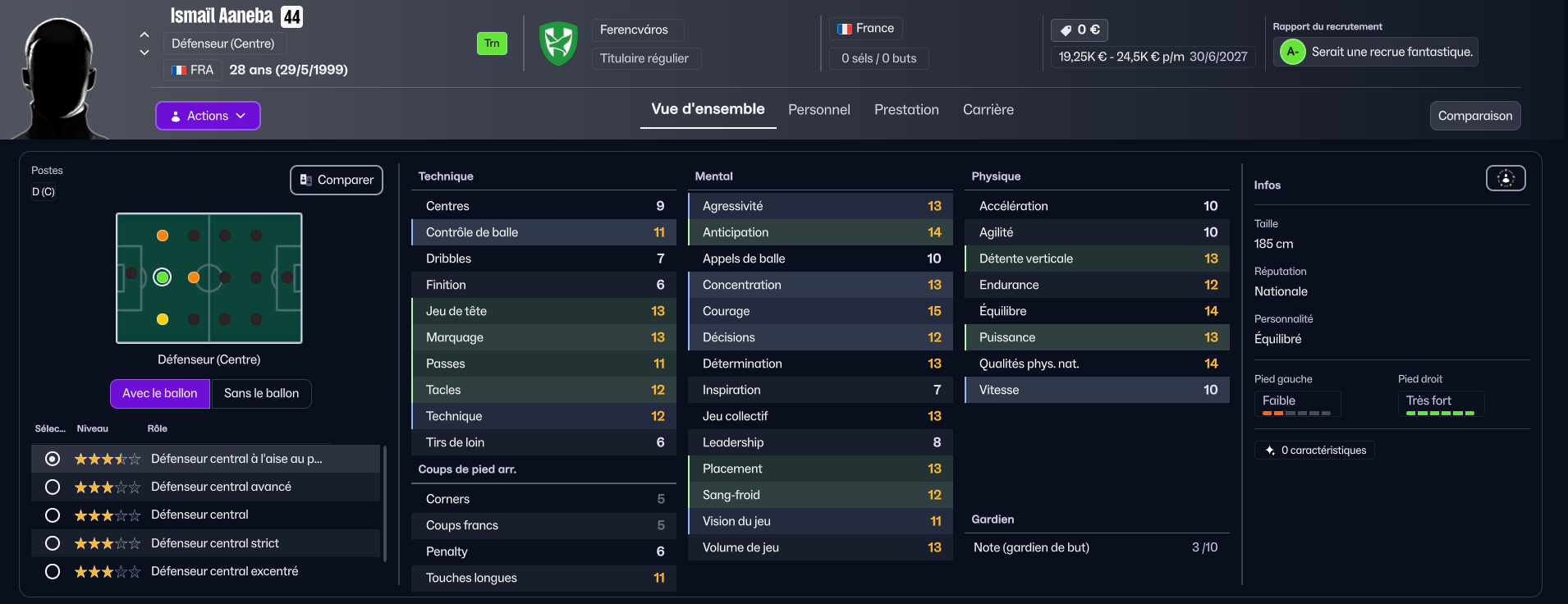1568x604 pixels.
Task: Select the green centre-back position dot on pitch
Action: coord(163,277)
